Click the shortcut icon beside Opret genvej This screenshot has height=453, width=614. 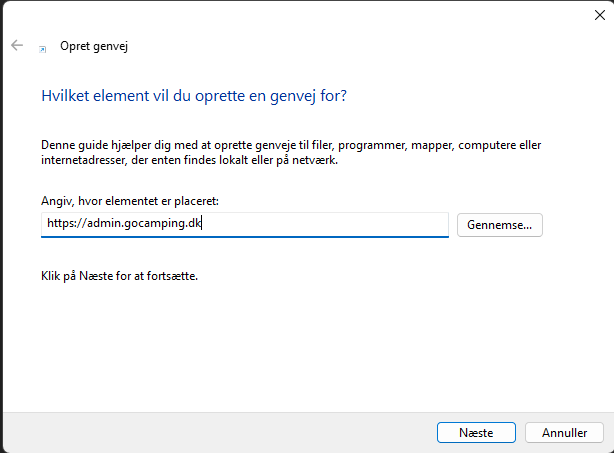(x=42, y=47)
